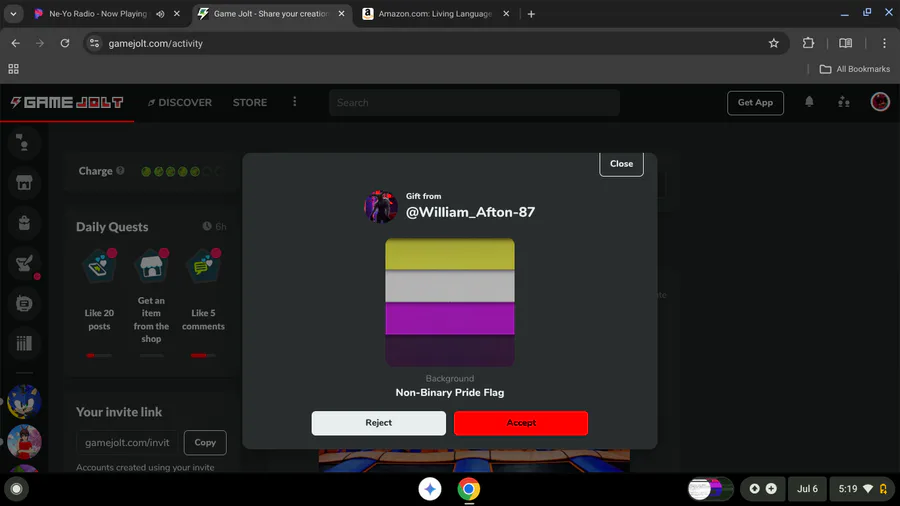Open the friends icon in top bar
The image size is (900, 506).
point(843,102)
